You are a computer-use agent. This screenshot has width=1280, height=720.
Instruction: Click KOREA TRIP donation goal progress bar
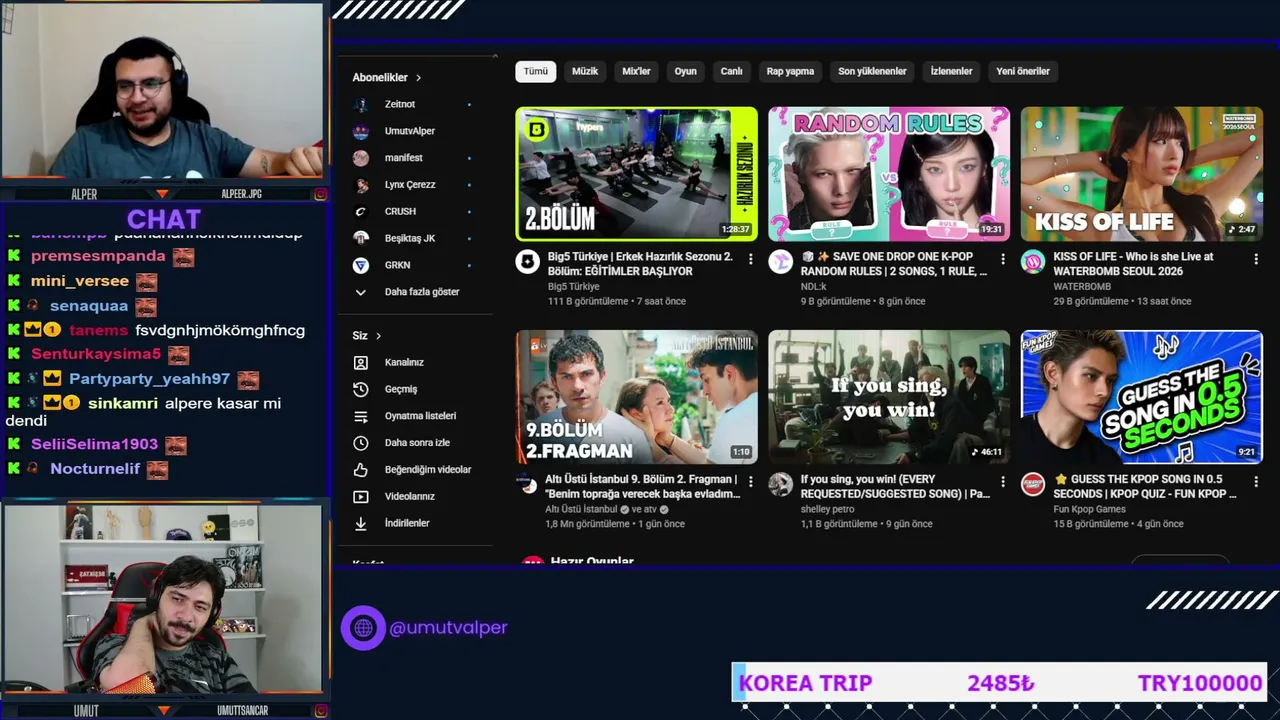[1000, 683]
